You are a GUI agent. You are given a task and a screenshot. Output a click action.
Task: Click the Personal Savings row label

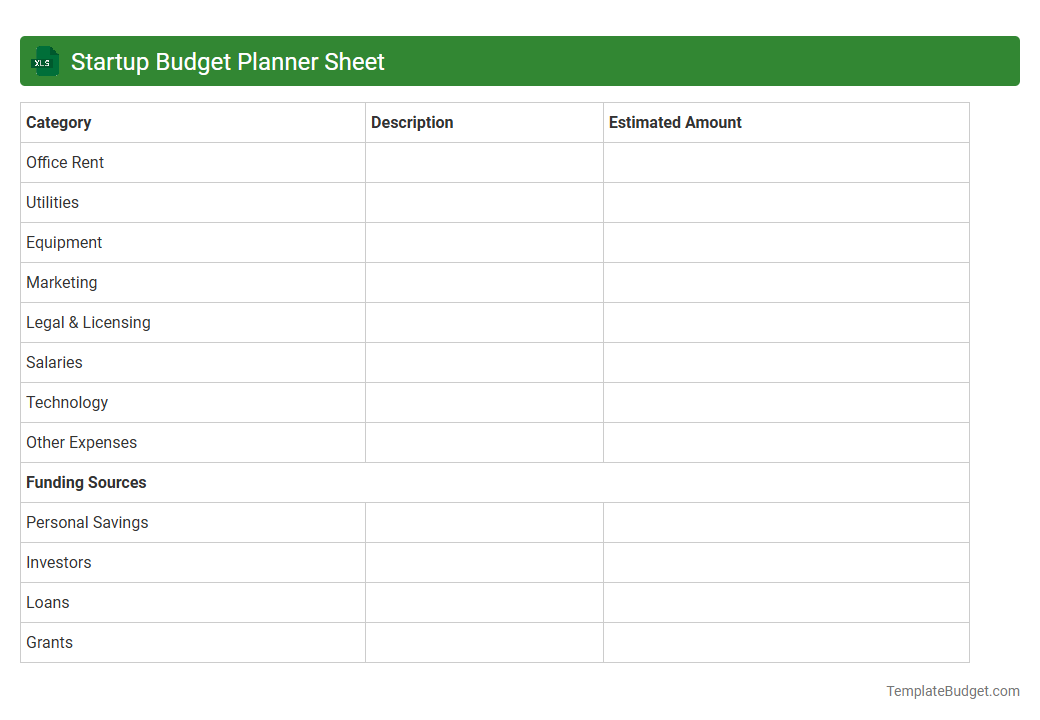(87, 522)
